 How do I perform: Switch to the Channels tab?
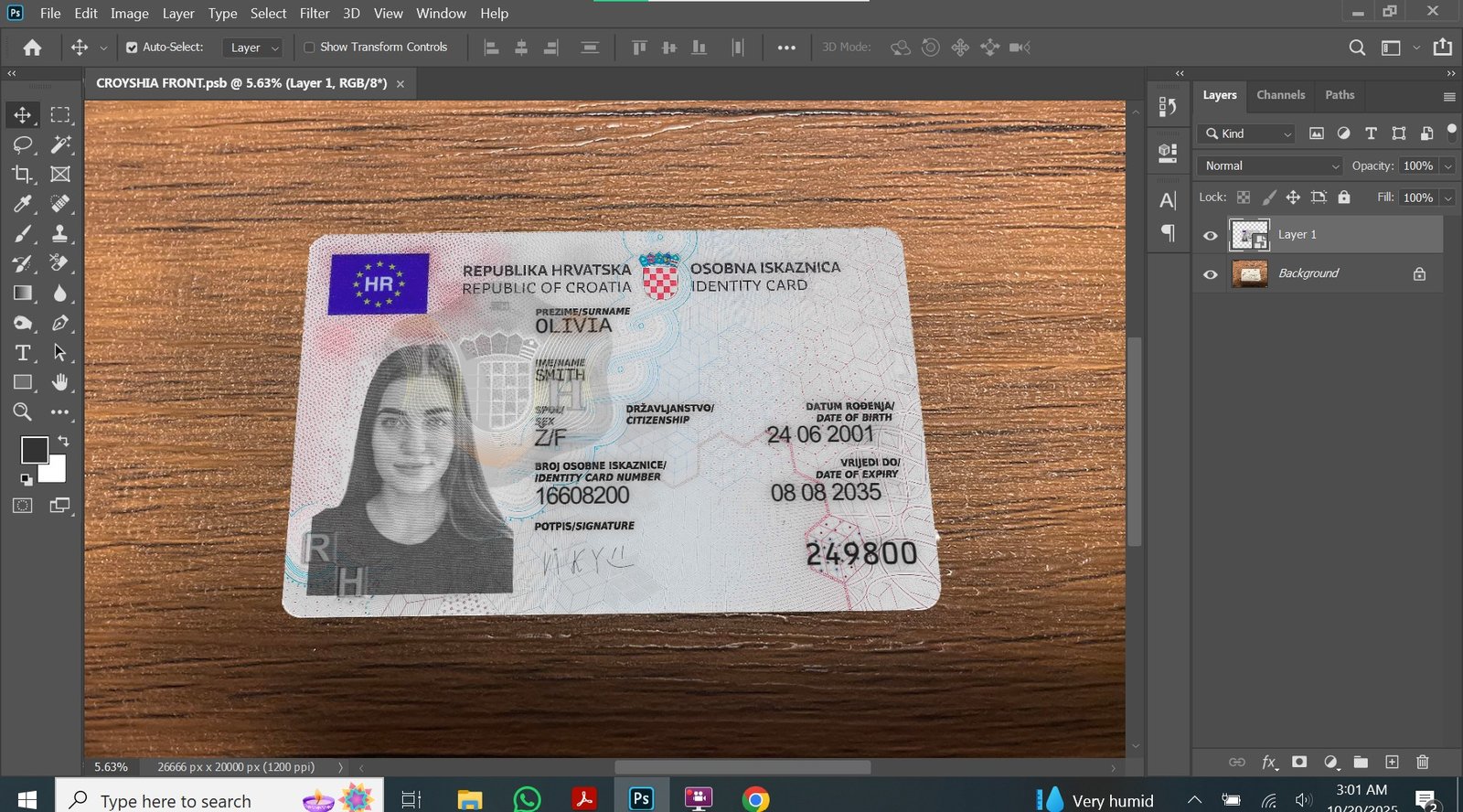pyautogui.click(x=1280, y=95)
